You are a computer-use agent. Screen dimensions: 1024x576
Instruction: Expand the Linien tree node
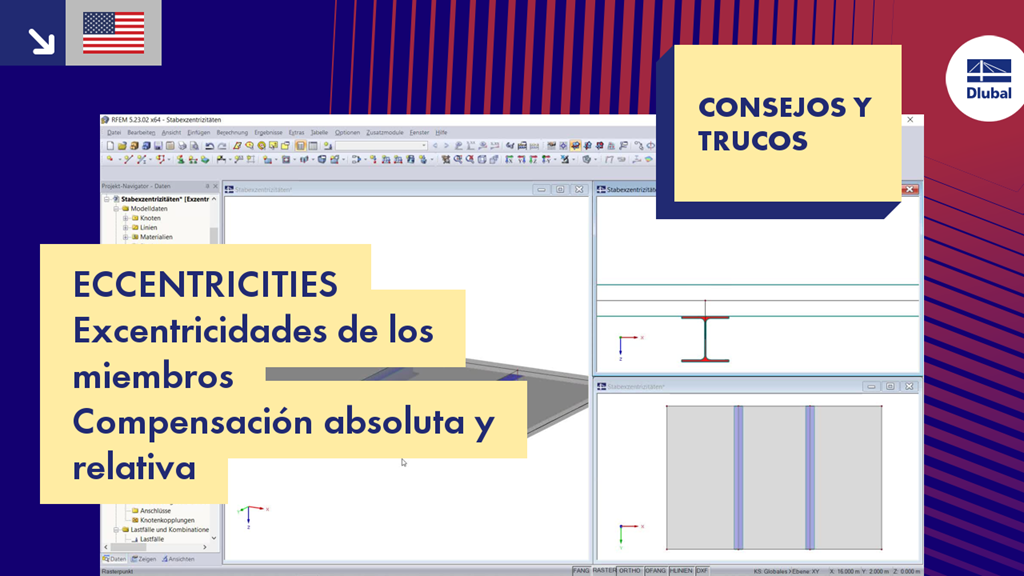[125, 228]
